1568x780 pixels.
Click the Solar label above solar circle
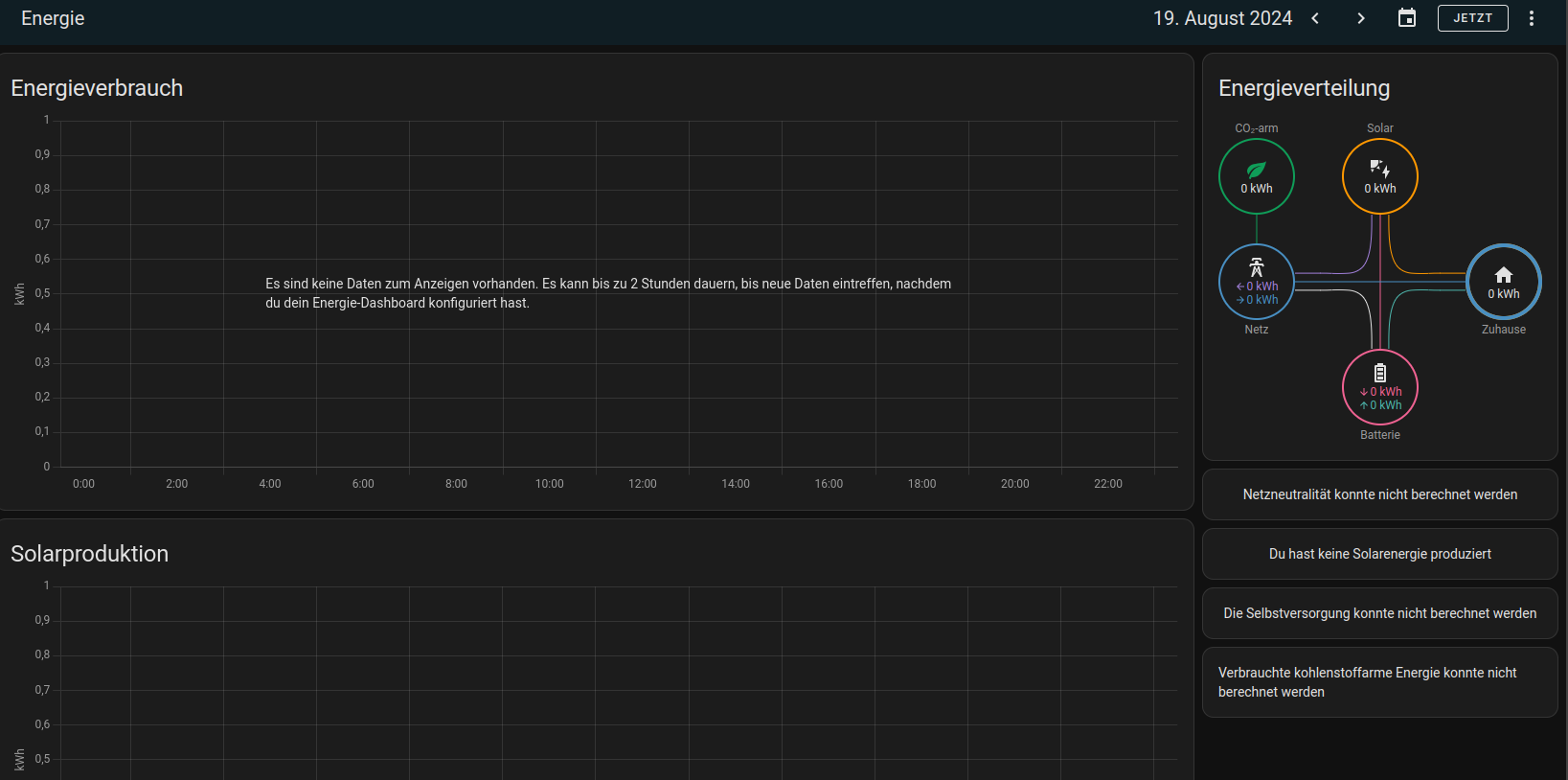point(1380,128)
